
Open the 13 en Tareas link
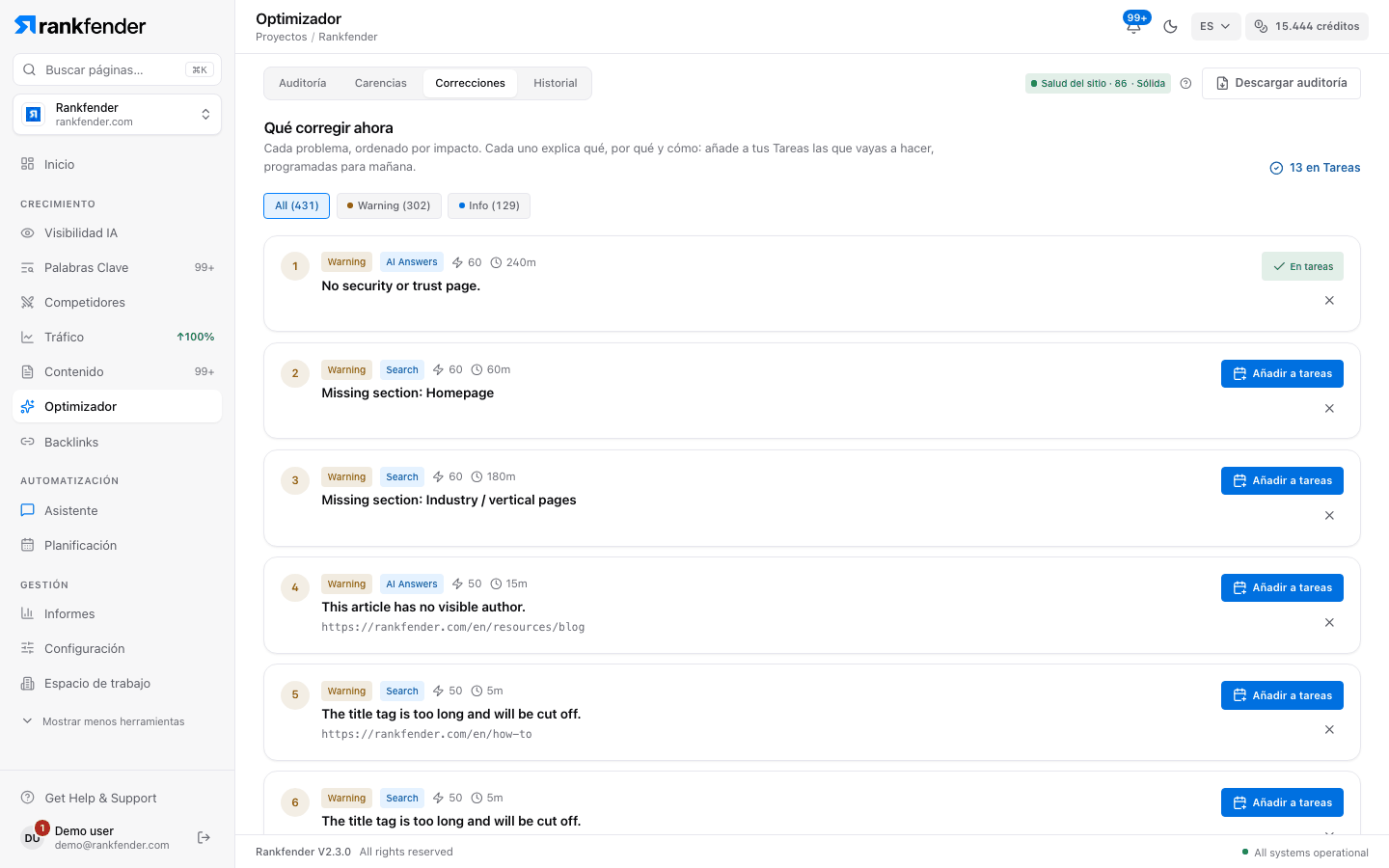[1315, 168]
